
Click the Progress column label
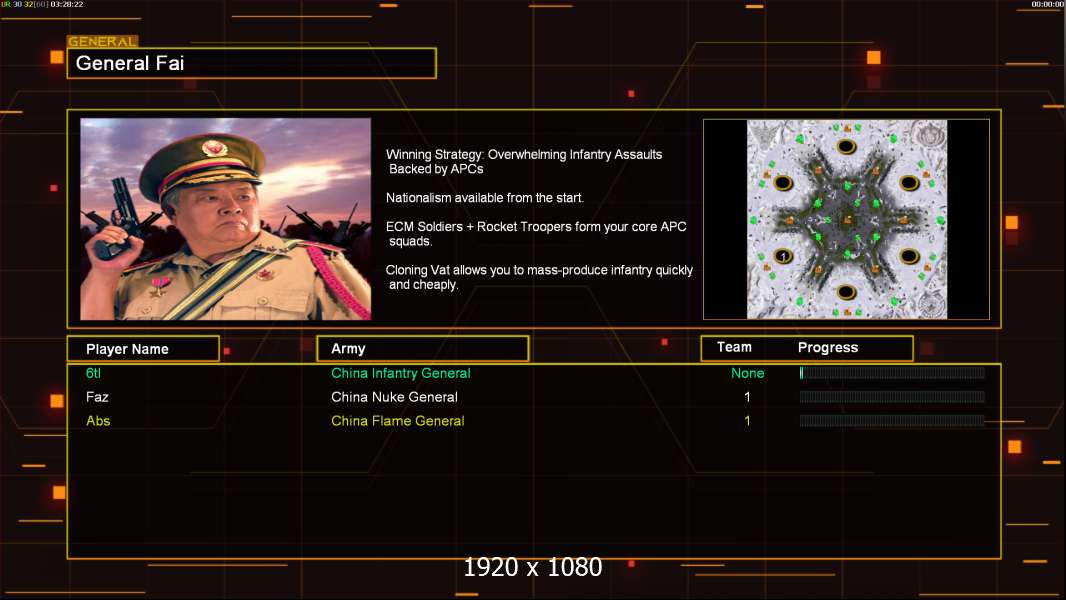(827, 347)
